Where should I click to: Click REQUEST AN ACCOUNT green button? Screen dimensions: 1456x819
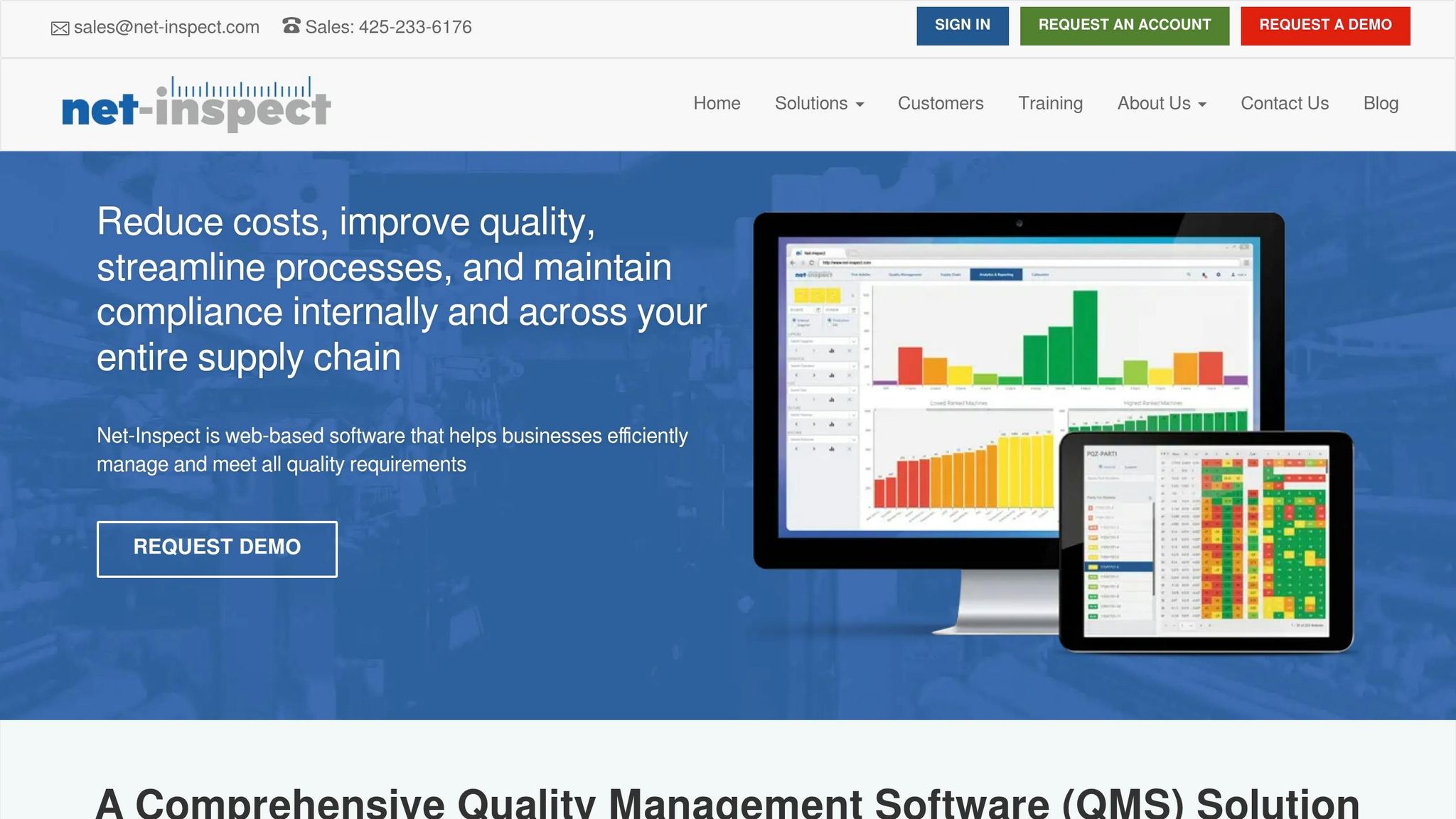pyautogui.click(x=1125, y=26)
